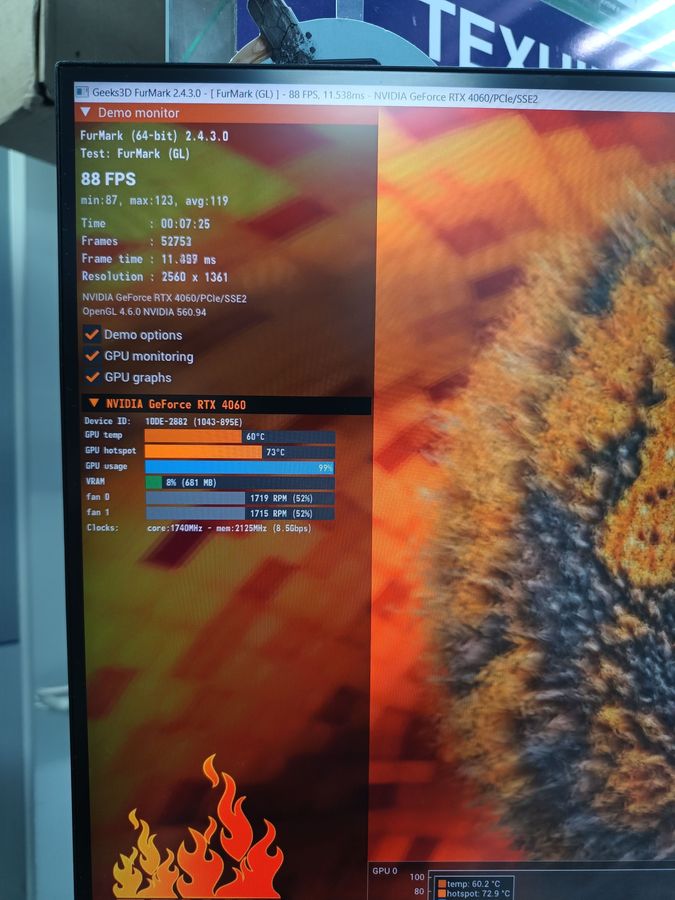675x900 pixels.
Task: Toggle the GPU graphs checkbox
Action: [x=92, y=377]
